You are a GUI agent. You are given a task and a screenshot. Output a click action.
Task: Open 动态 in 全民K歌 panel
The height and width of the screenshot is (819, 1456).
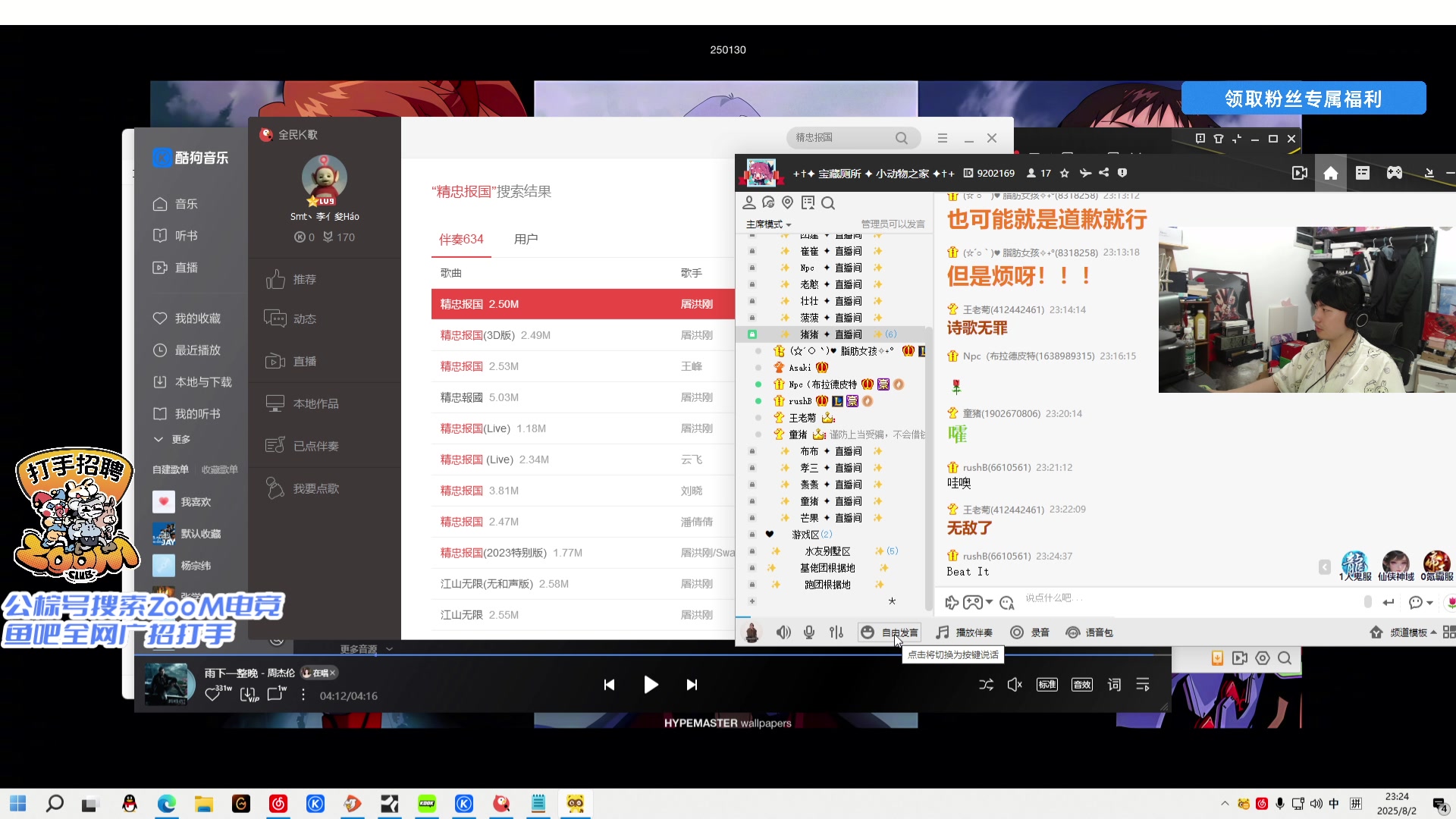(291, 319)
